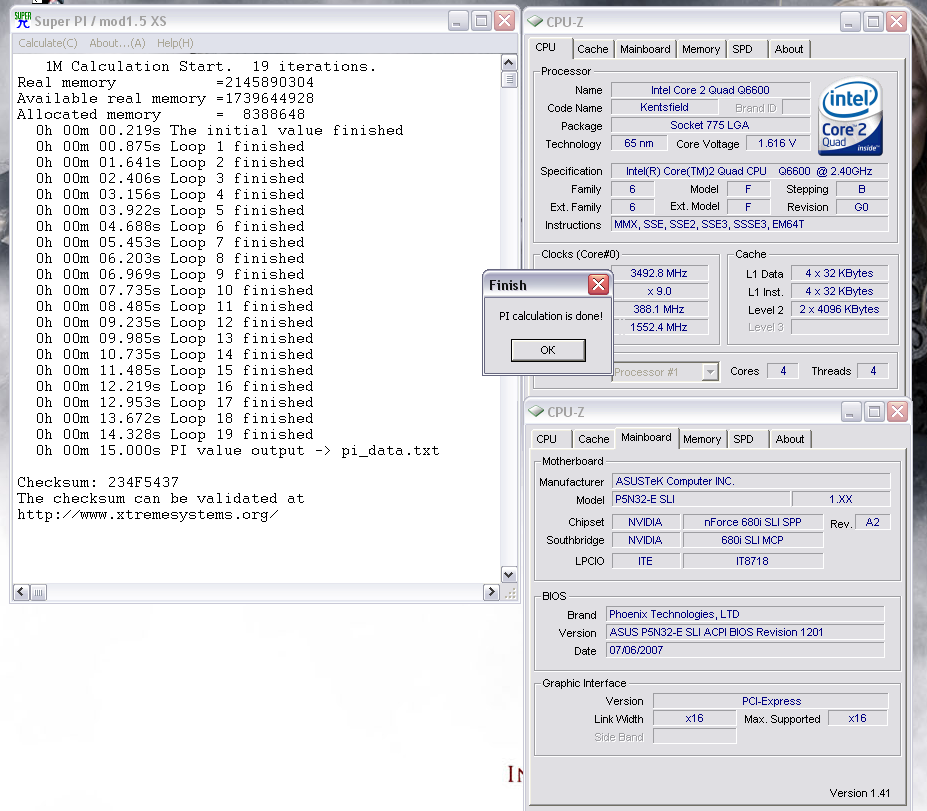This screenshot has width=927, height=811.
Task: Click the ASUSTeK Computer INC. manufacturer field
Action: 751,481
